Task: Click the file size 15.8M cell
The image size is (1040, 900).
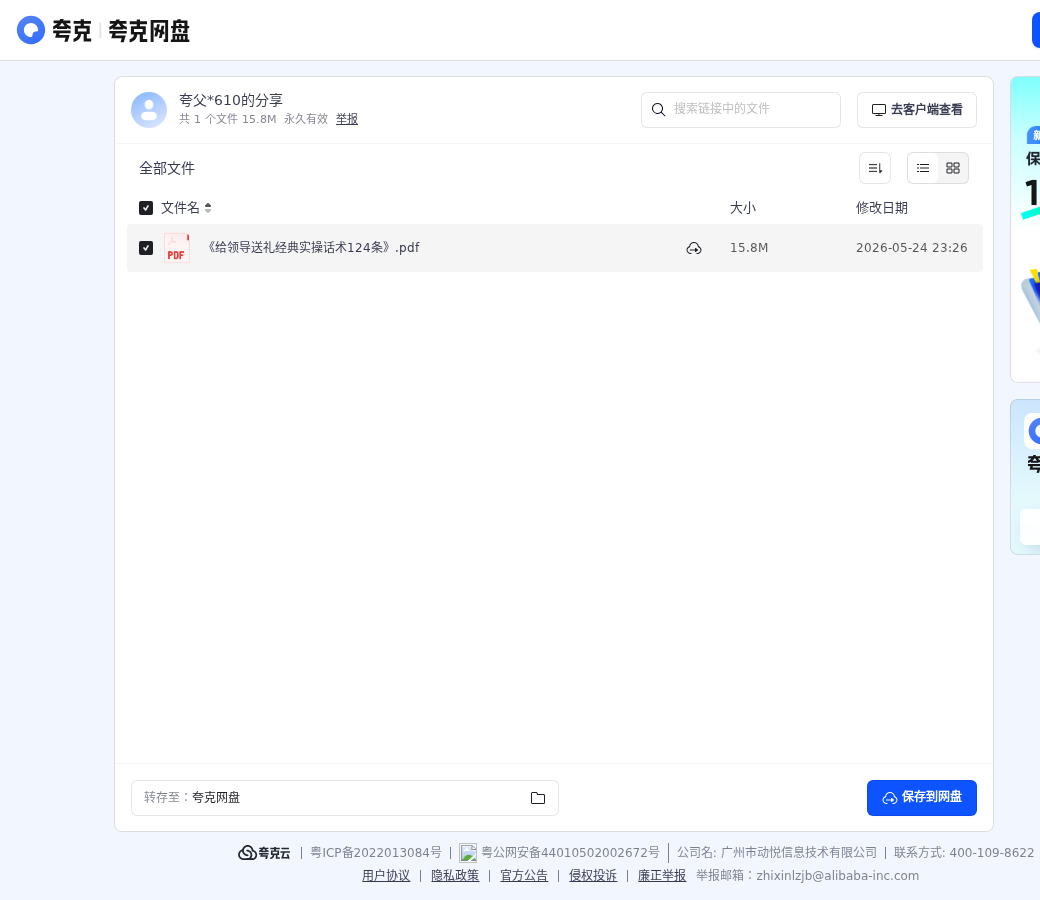Action: 749,247
